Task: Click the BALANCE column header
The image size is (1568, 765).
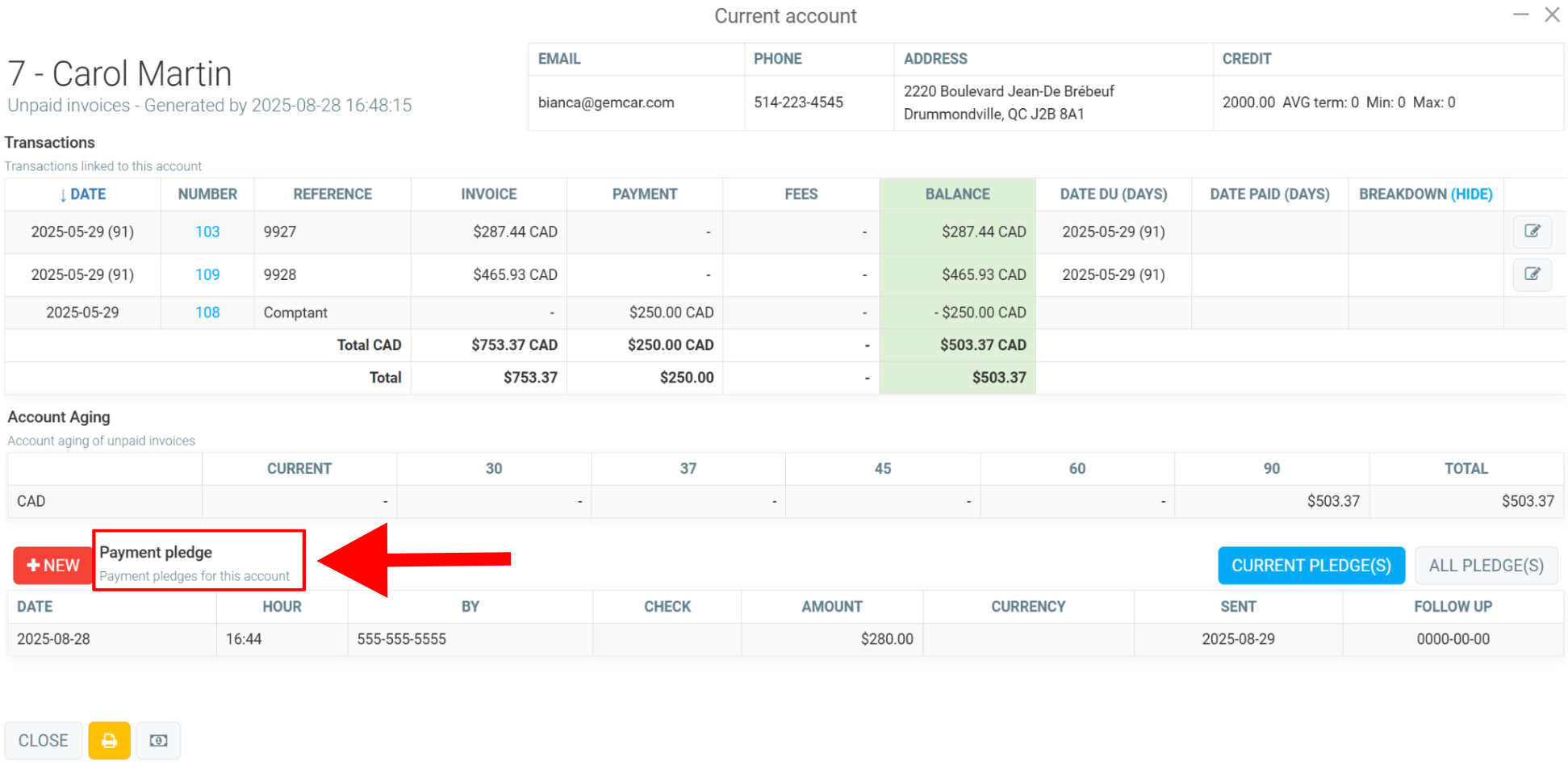Action: [x=957, y=194]
